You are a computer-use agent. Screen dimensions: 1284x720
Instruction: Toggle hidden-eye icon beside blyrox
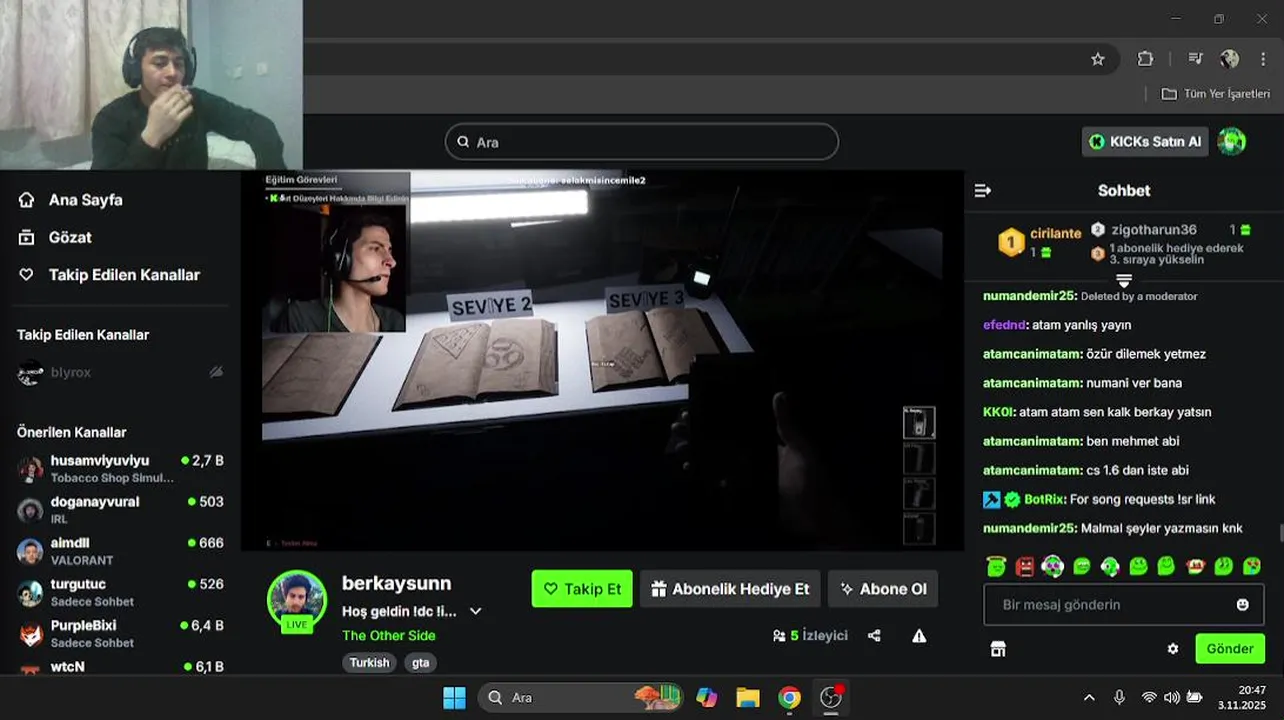coord(216,372)
